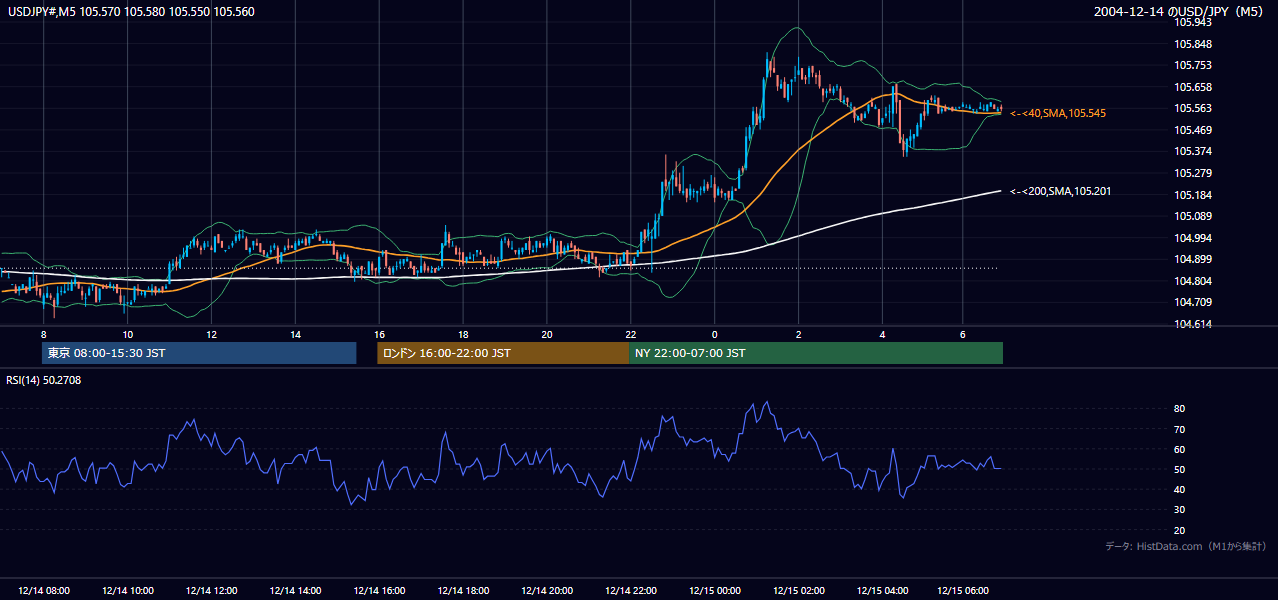Click the 12/14 14:00 date label
The width and height of the screenshot is (1278, 600).
(x=296, y=591)
